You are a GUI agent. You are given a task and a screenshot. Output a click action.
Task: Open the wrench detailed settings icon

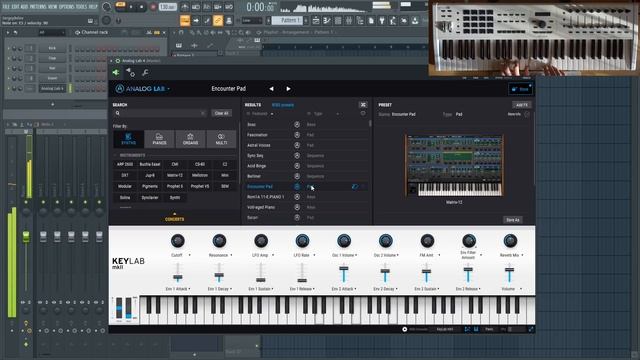pos(145,73)
